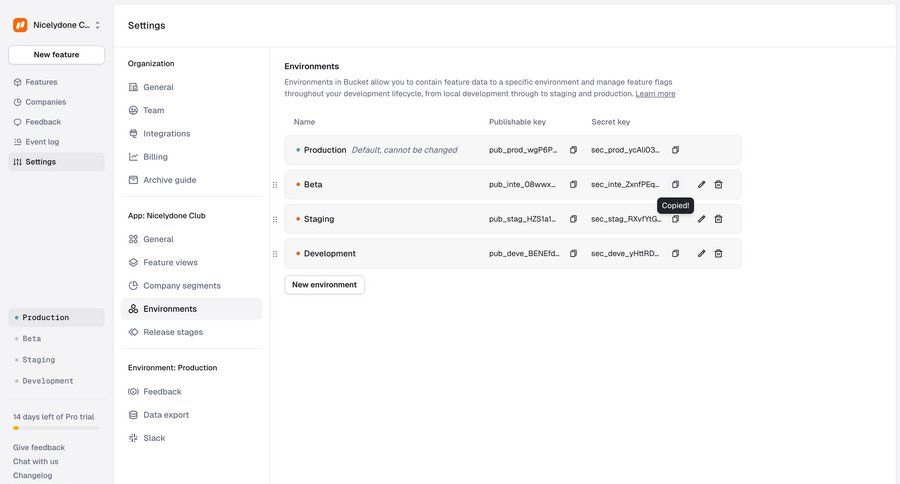This screenshot has width=900, height=484.
Task: Copy the Beta publishable key
Action: click(x=573, y=184)
